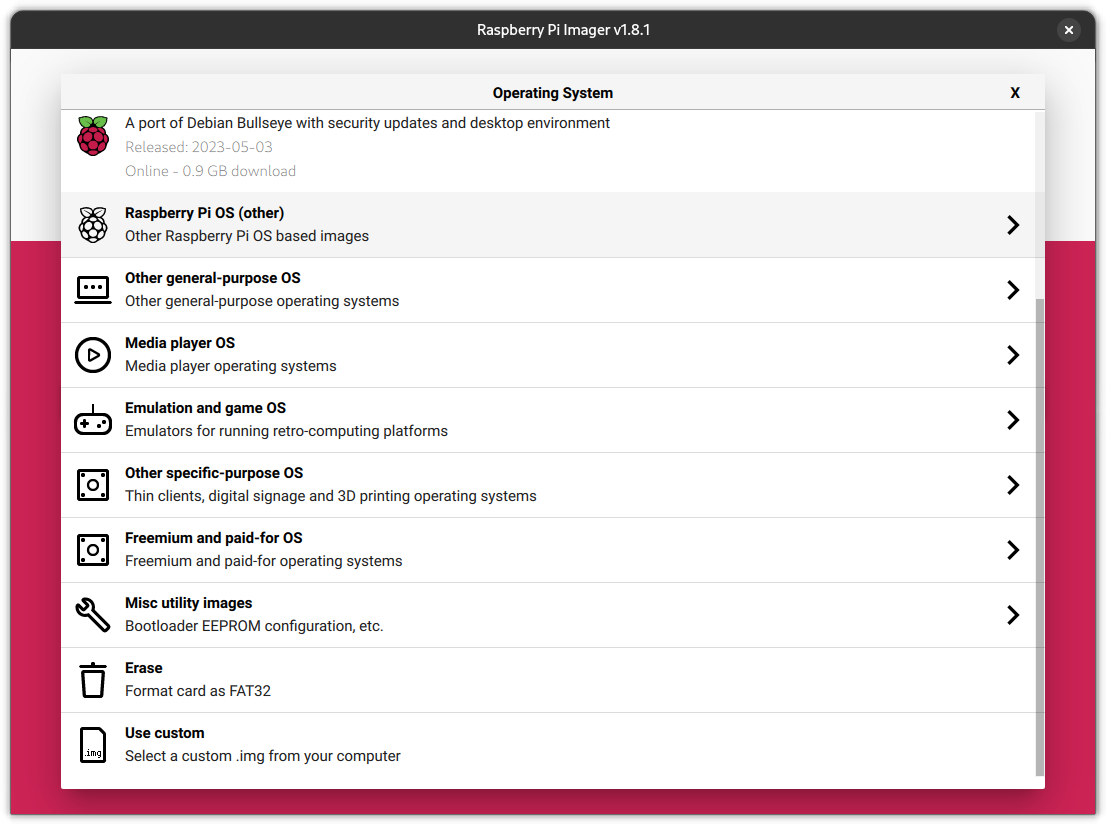Click the red Raspberry Pi logo icon
Viewport: 1106px width, 825px height.
[x=93, y=135]
